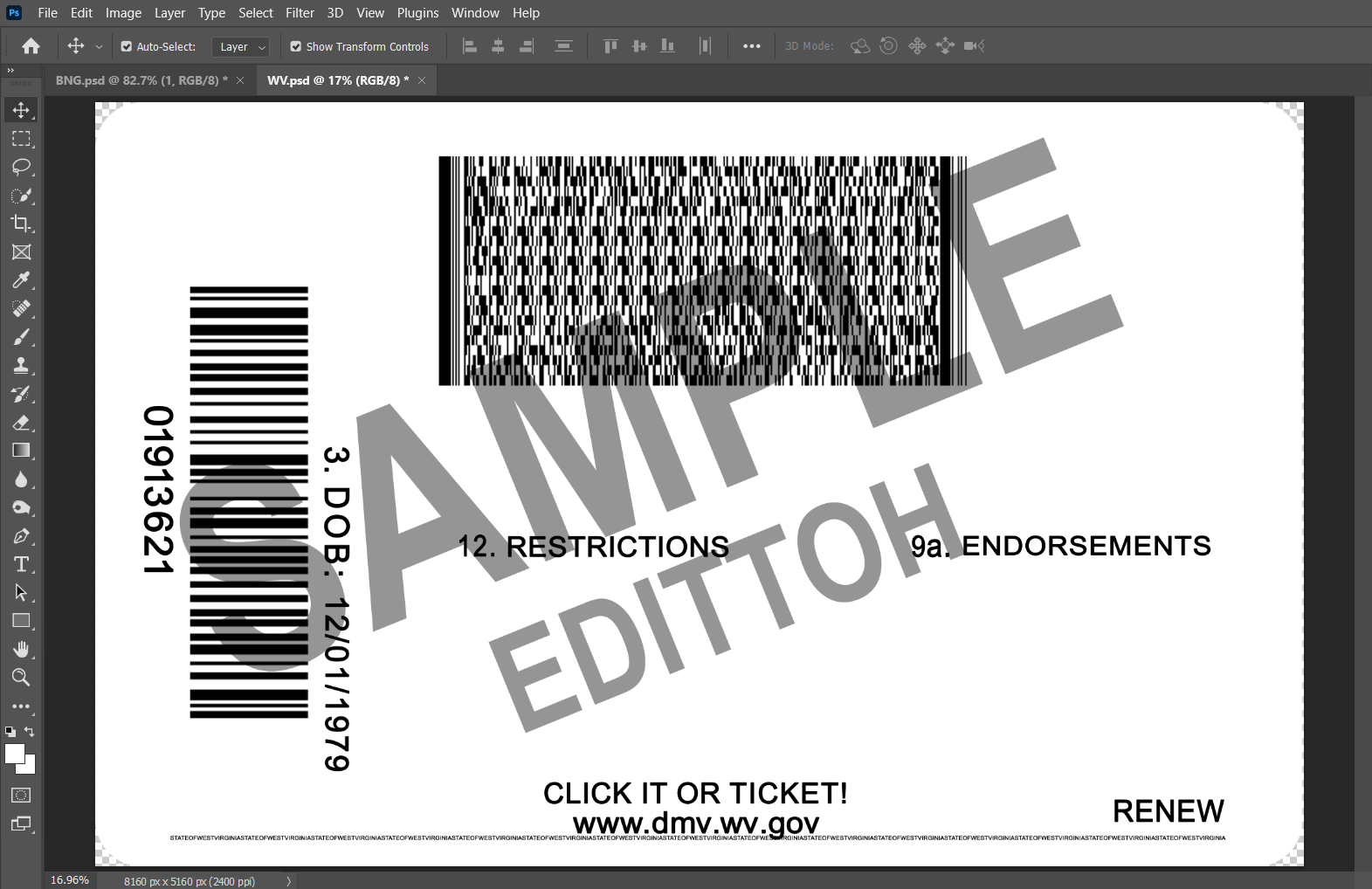
Task: Select the Zoom tool
Action: tap(21, 678)
